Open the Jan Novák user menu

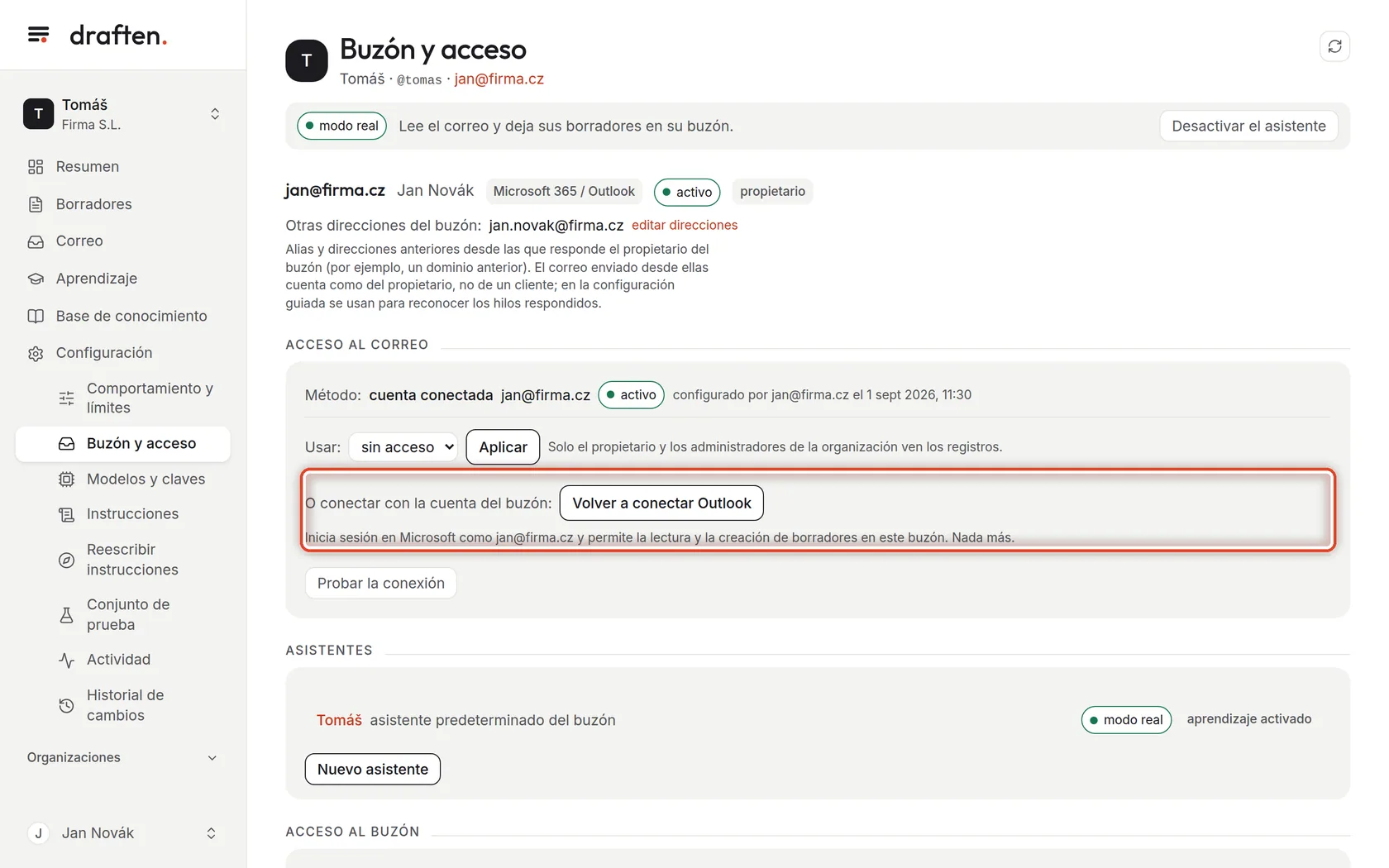coord(122,833)
